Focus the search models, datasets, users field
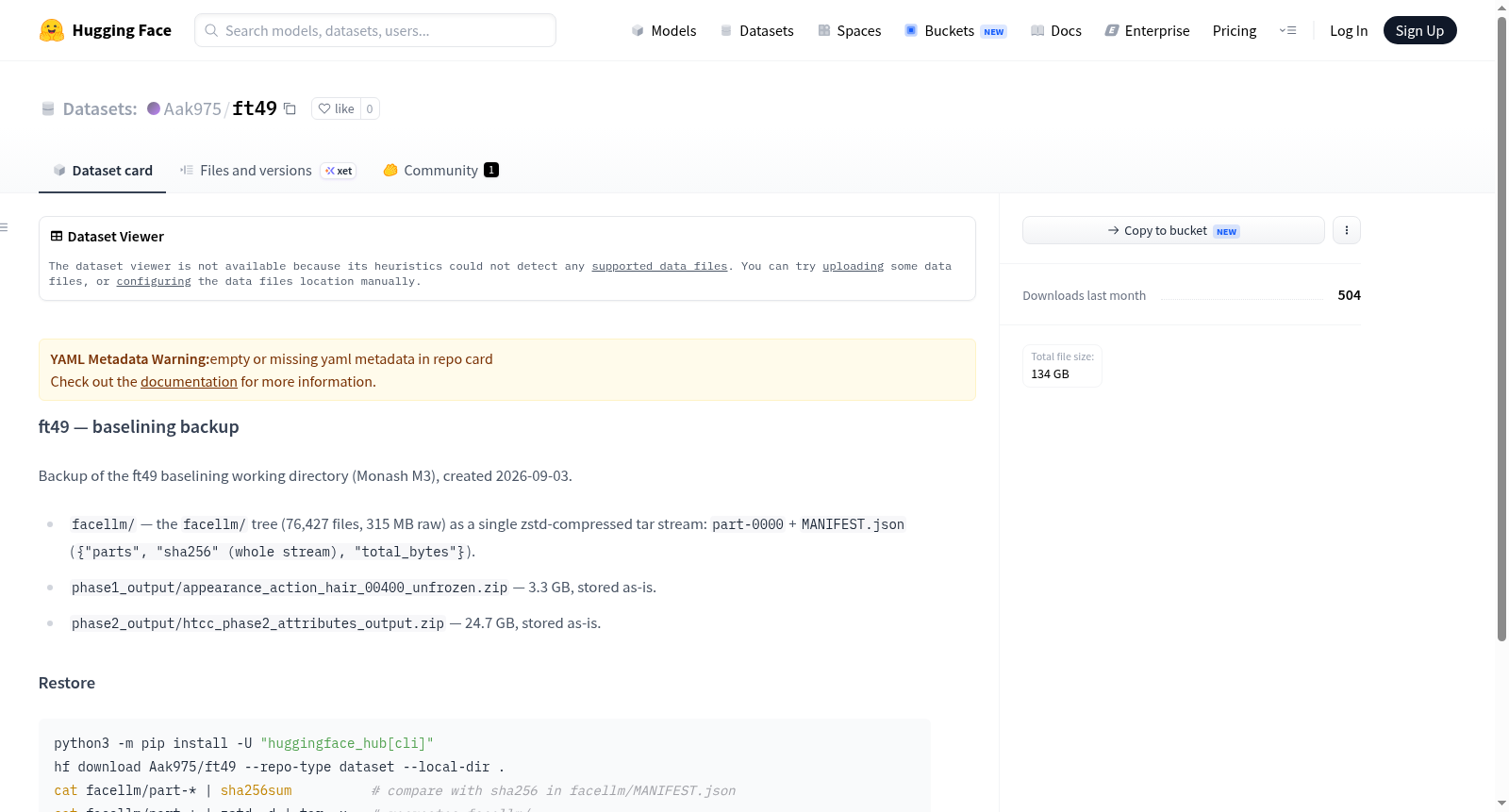 [x=375, y=30]
